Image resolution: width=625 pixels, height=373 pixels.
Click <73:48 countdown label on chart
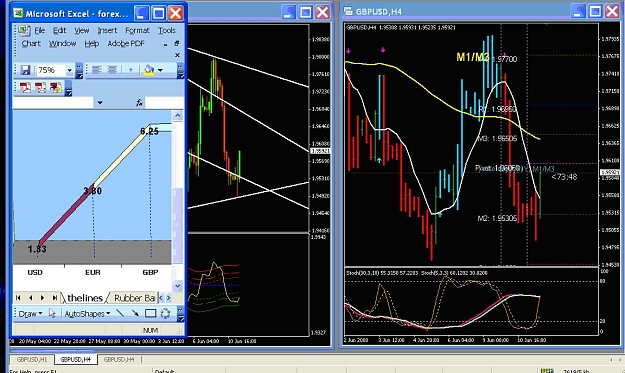tap(564, 177)
